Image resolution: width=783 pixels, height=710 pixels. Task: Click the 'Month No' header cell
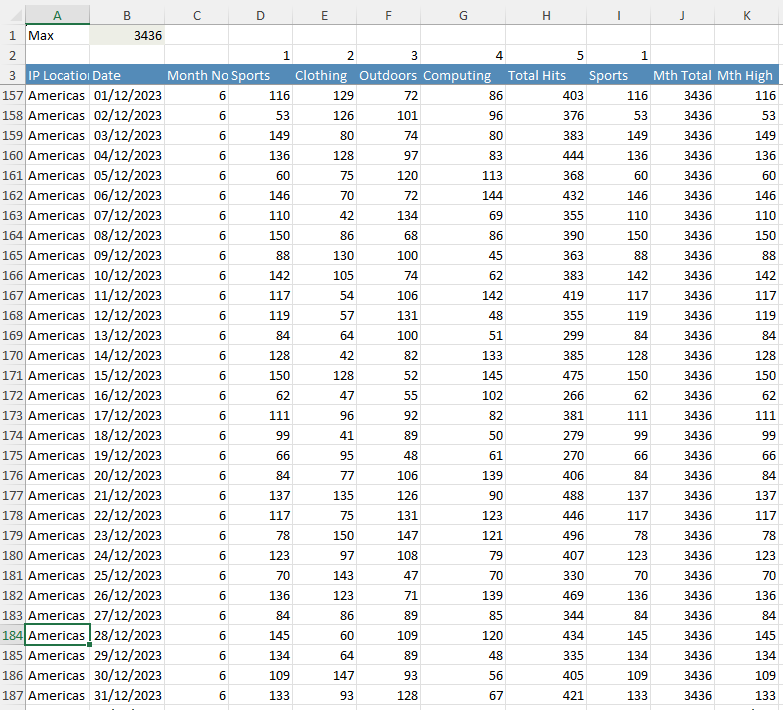click(197, 75)
